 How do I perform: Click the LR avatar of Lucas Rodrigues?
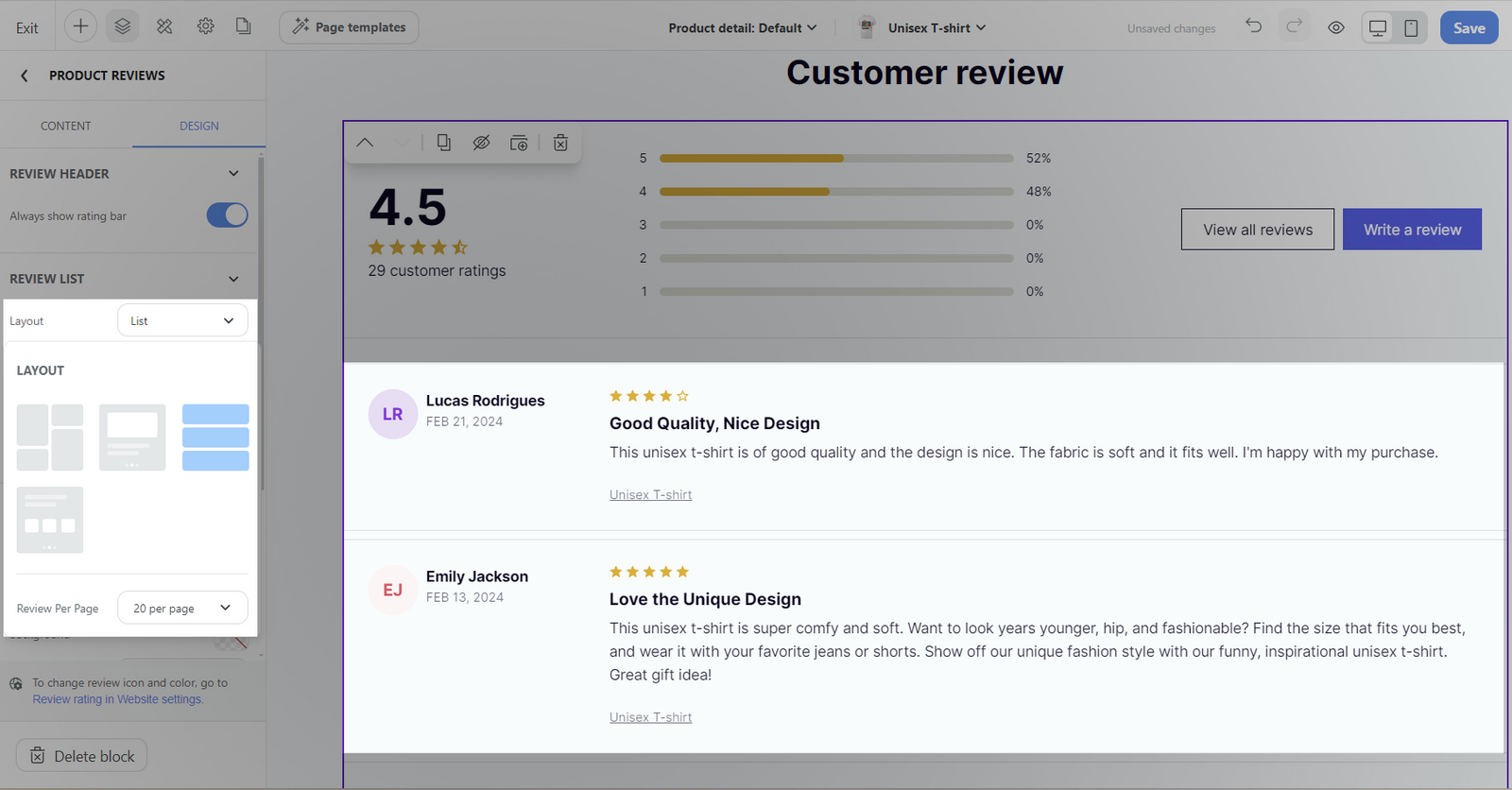(x=393, y=414)
